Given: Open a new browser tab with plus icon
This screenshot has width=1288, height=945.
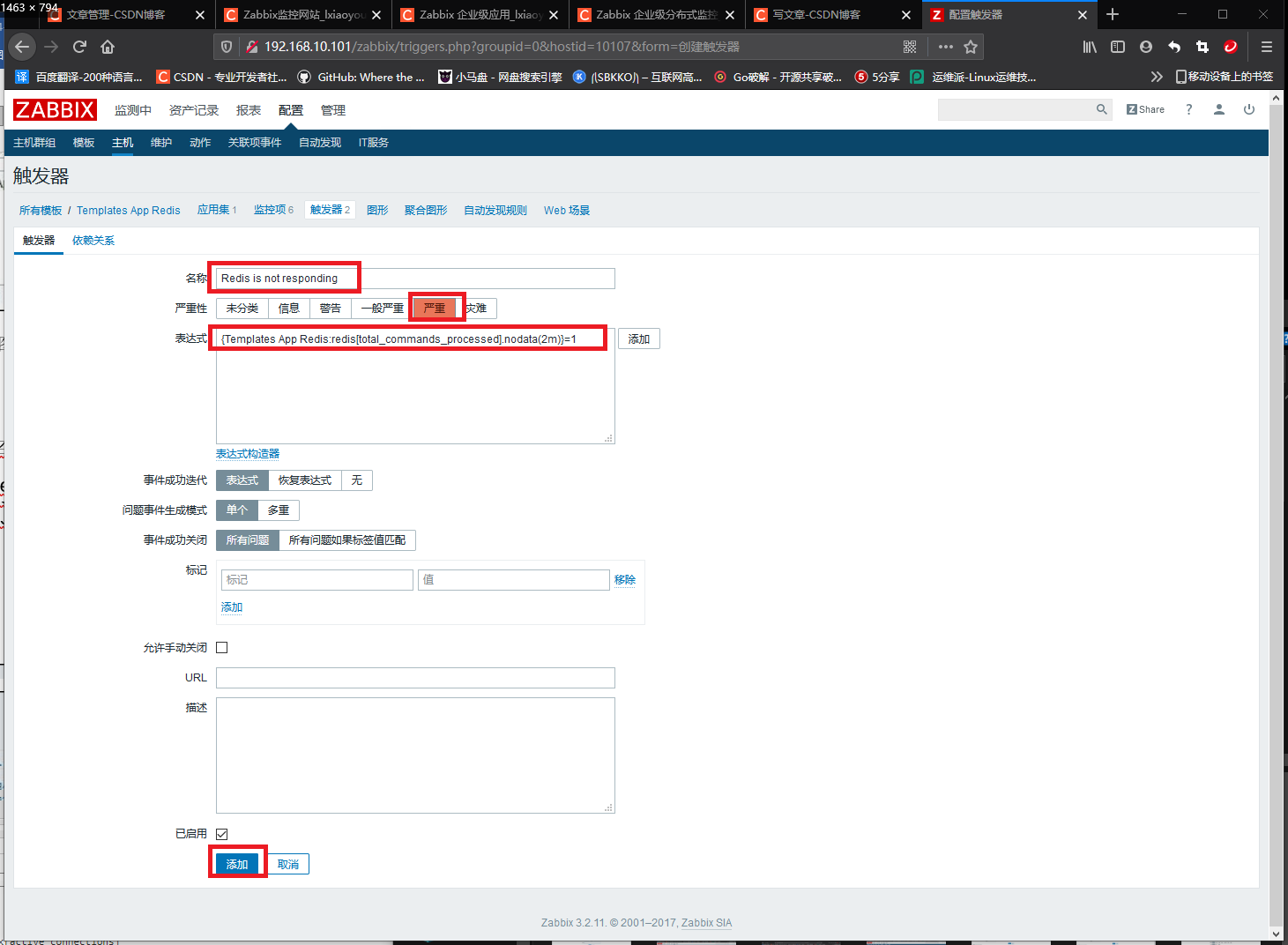Looking at the screenshot, I should [x=1113, y=14].
